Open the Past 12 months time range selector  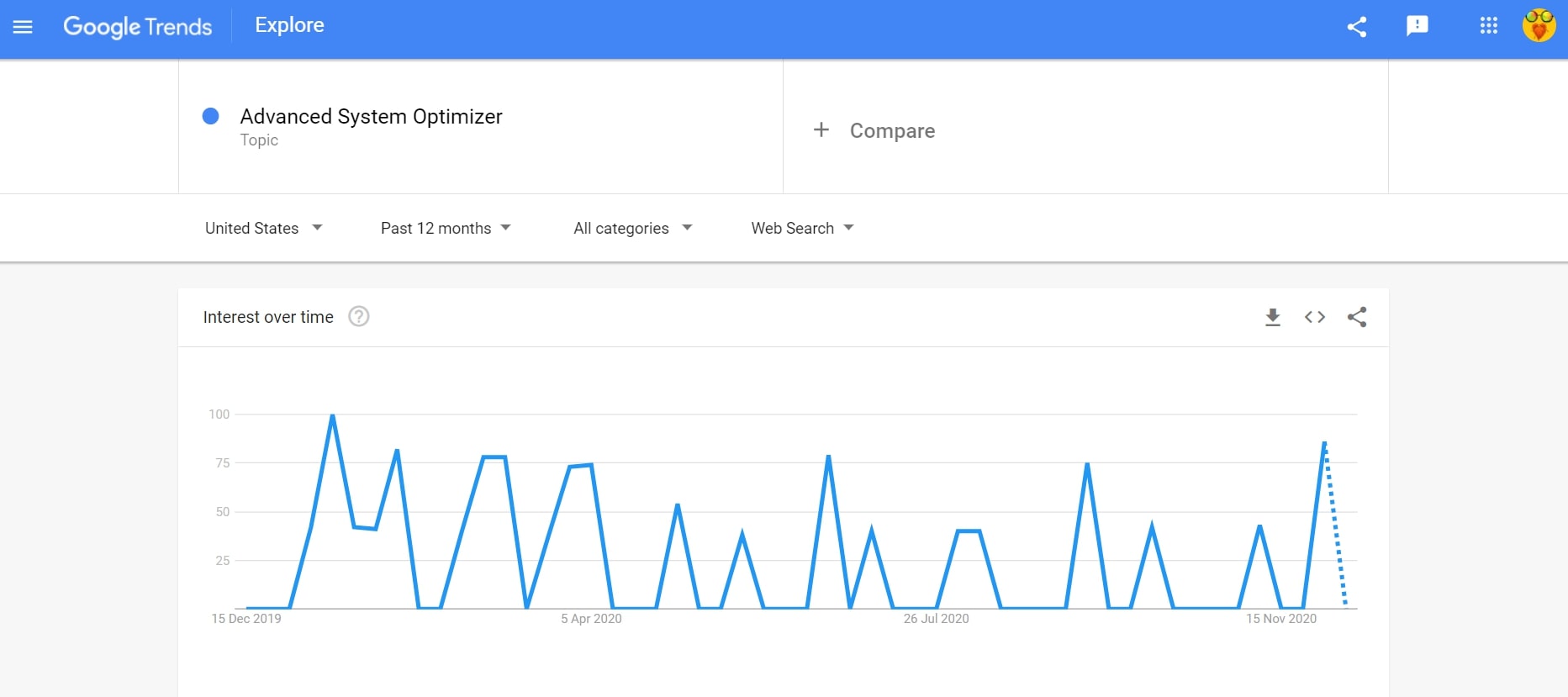point(446,228)
